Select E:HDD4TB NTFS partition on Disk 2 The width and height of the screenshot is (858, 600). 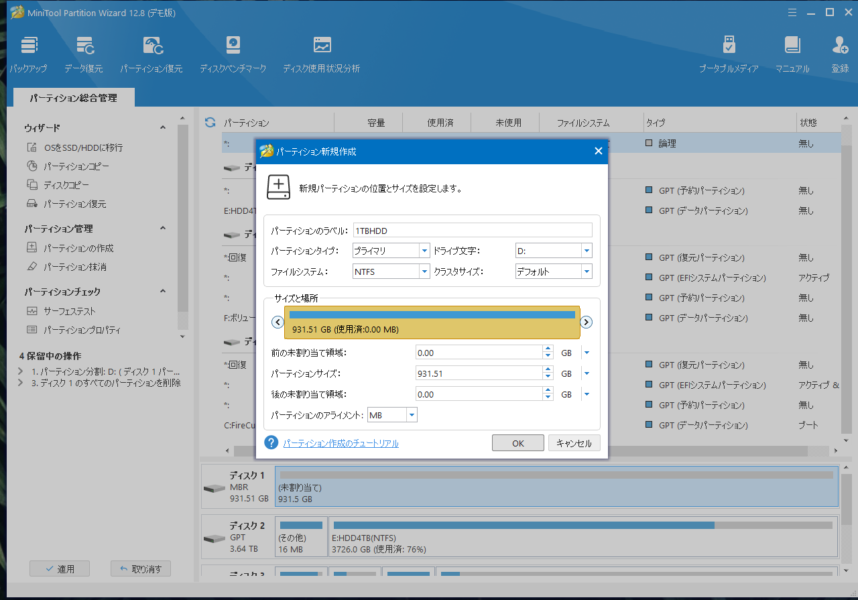click(x=583, y=537)
